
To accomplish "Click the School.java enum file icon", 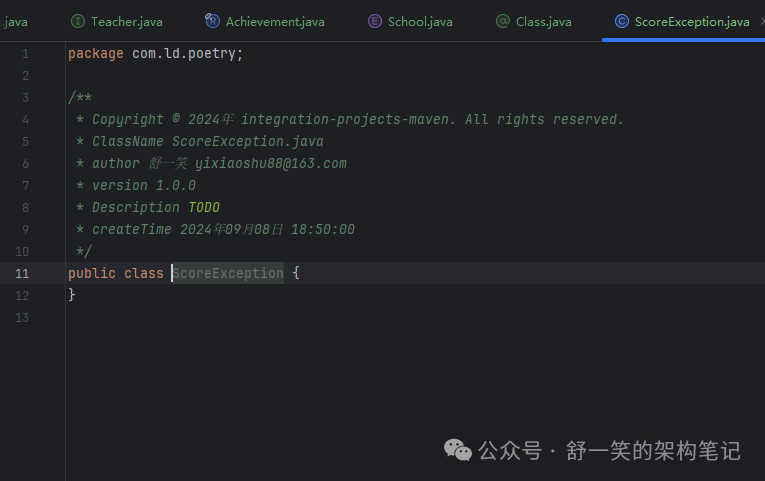I will point(375,21).
